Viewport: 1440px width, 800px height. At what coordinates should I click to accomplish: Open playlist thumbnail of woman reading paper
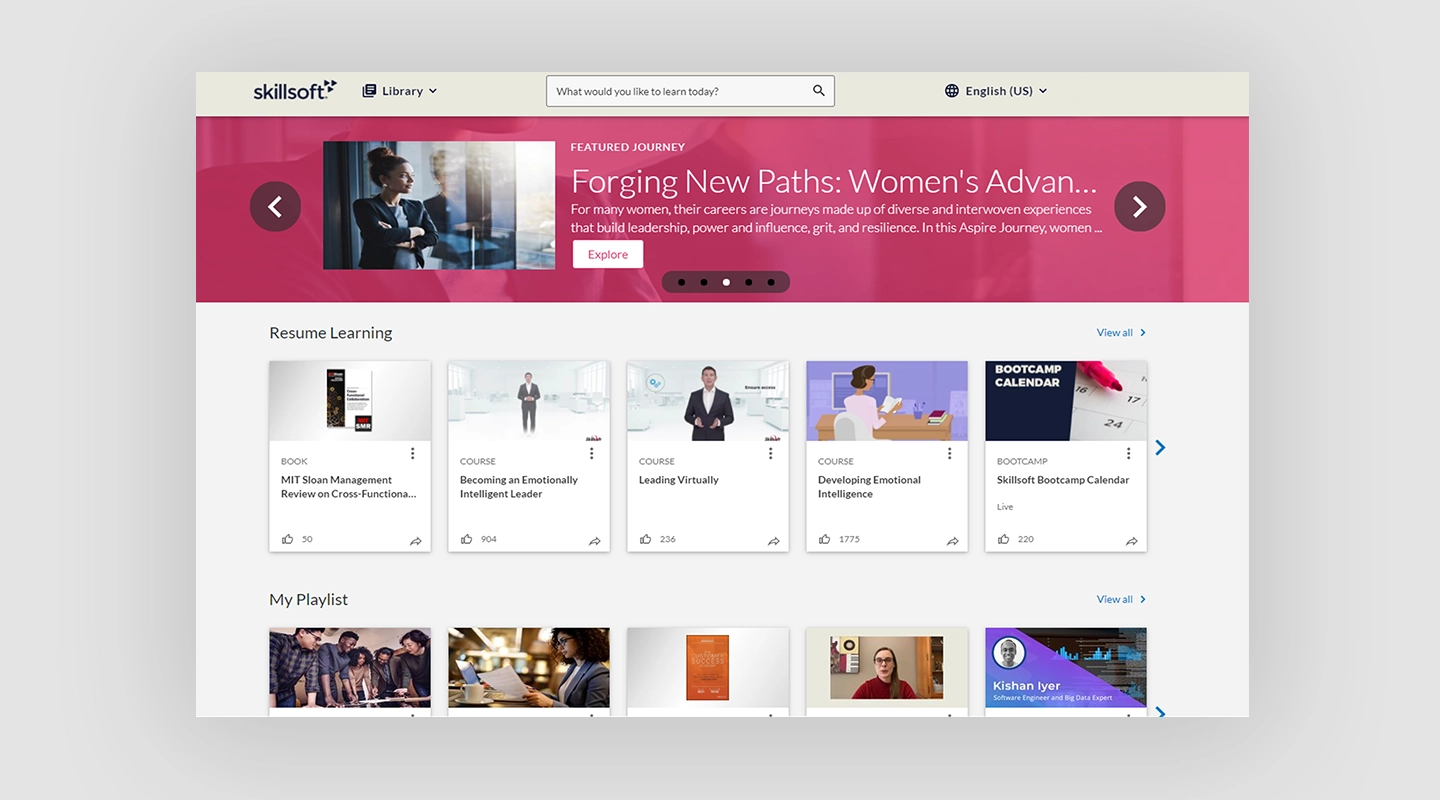click(529, 668)
